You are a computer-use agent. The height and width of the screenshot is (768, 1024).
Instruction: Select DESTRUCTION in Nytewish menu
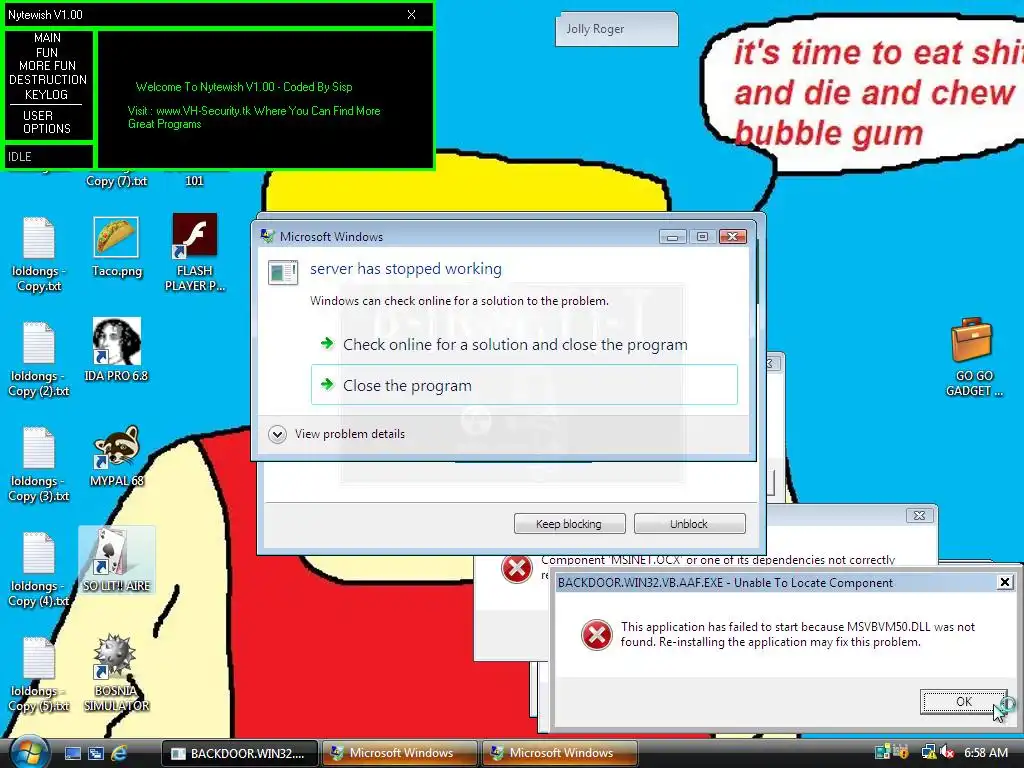click(48, 80)
